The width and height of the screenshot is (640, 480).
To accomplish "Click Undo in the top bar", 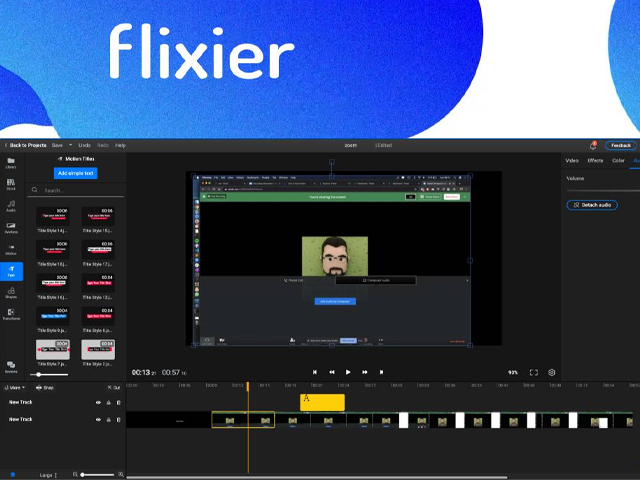I will click(x=84, y=145).
